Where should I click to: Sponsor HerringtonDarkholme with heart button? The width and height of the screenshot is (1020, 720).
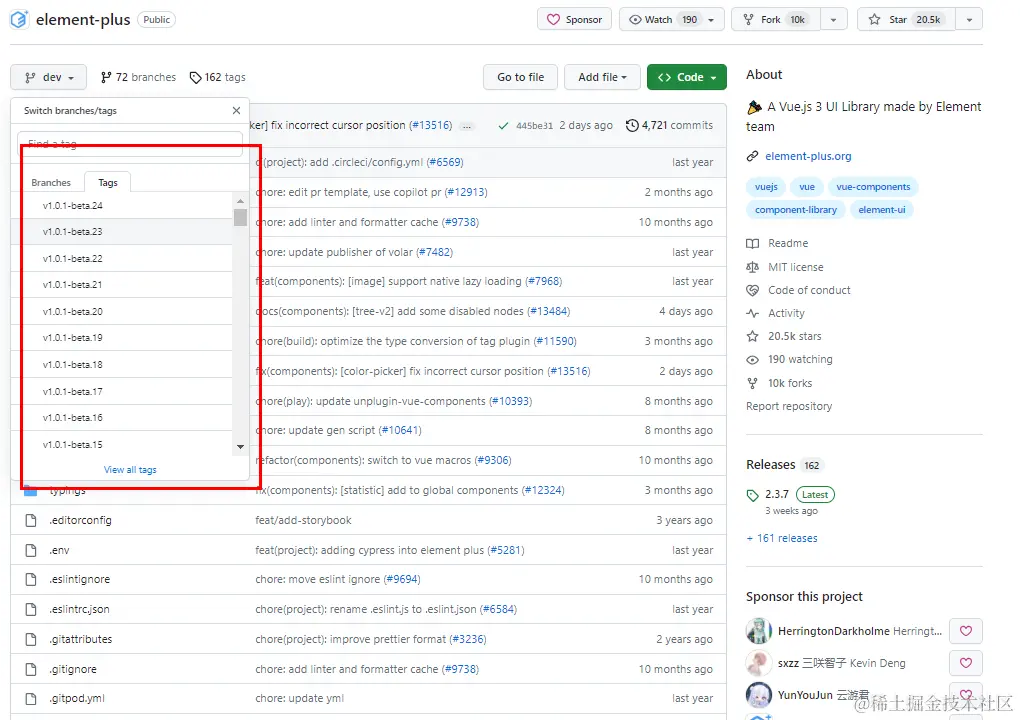(x=966, y=631)
